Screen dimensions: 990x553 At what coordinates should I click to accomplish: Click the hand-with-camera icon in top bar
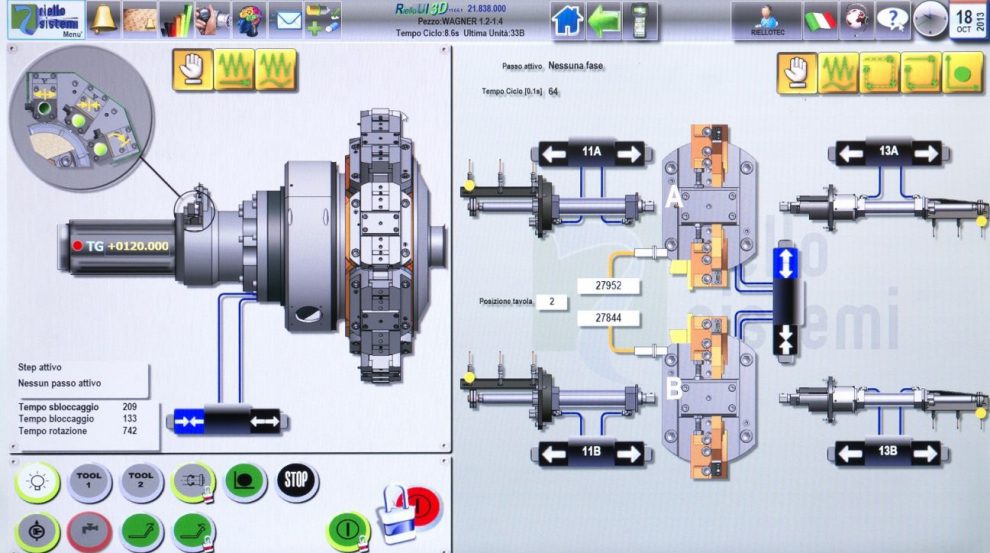click(x=212, y=20)
